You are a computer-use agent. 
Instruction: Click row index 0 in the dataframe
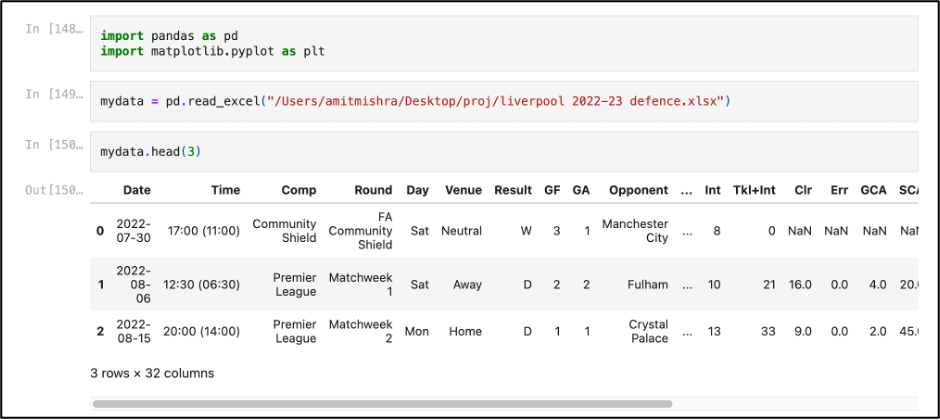tap(99, 231)
